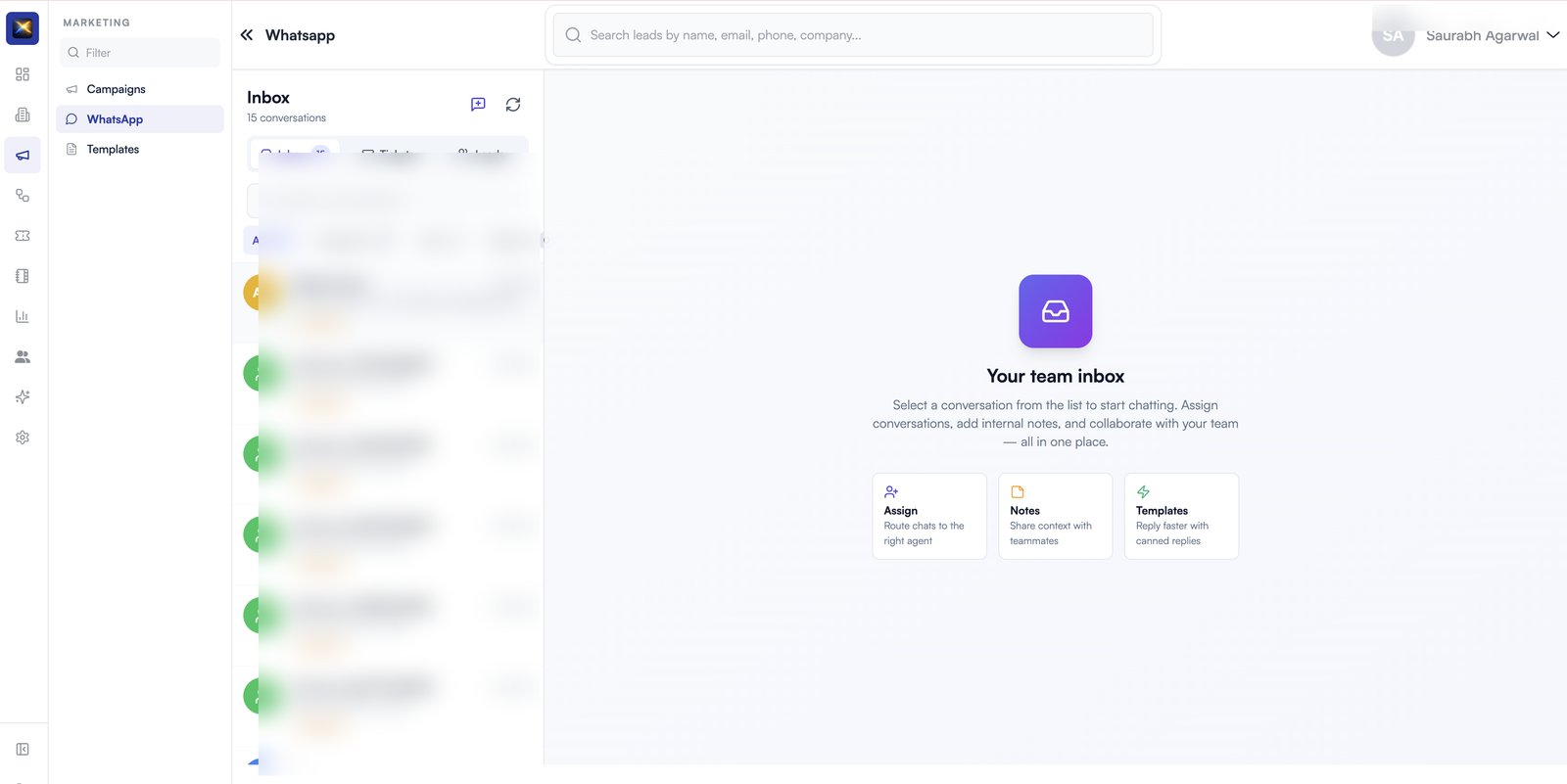Open Campaigns in the Marketing menu

[140, 89]
